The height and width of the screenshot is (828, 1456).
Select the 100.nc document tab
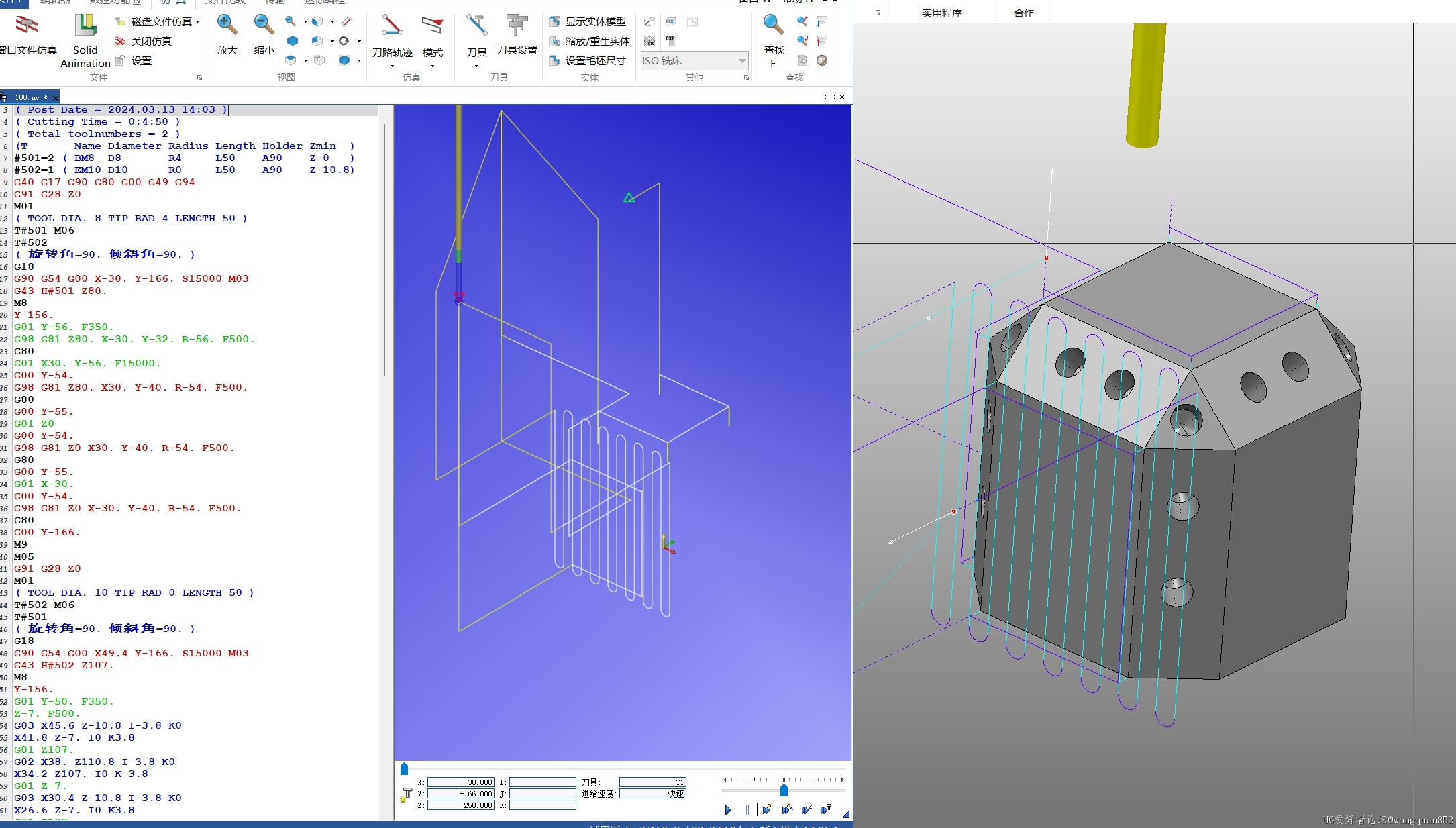click(x=30, y=97)
